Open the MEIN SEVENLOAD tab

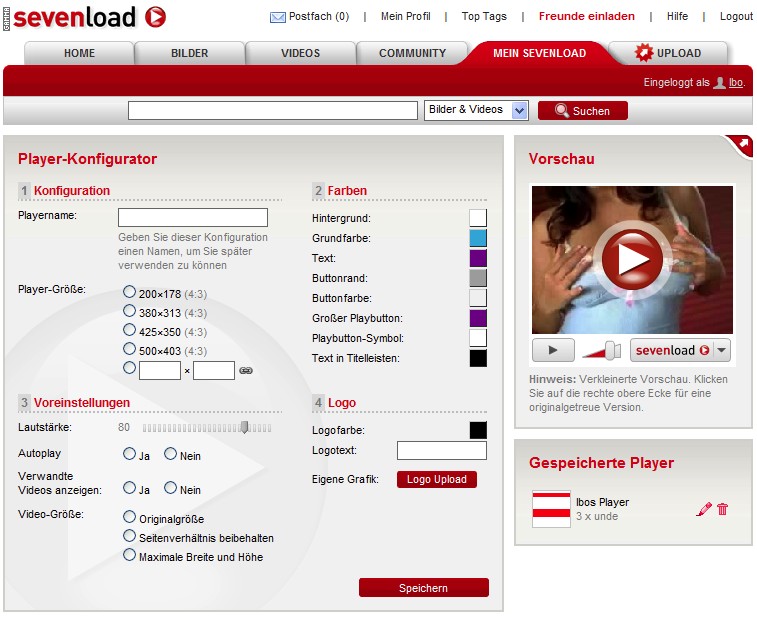click(539, 53)
